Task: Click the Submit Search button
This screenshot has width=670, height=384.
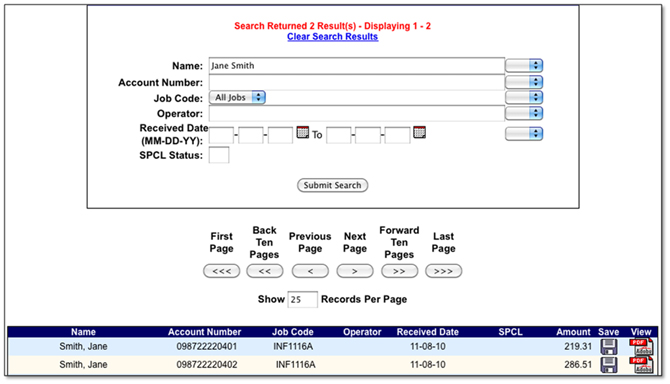Action: tap(332, 185)
